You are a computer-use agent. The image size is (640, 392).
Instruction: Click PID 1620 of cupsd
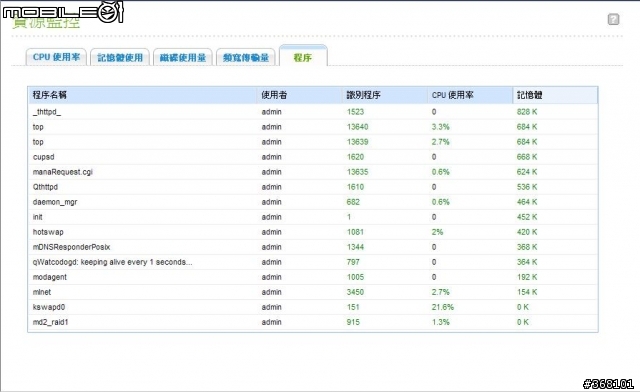point(355,157)
